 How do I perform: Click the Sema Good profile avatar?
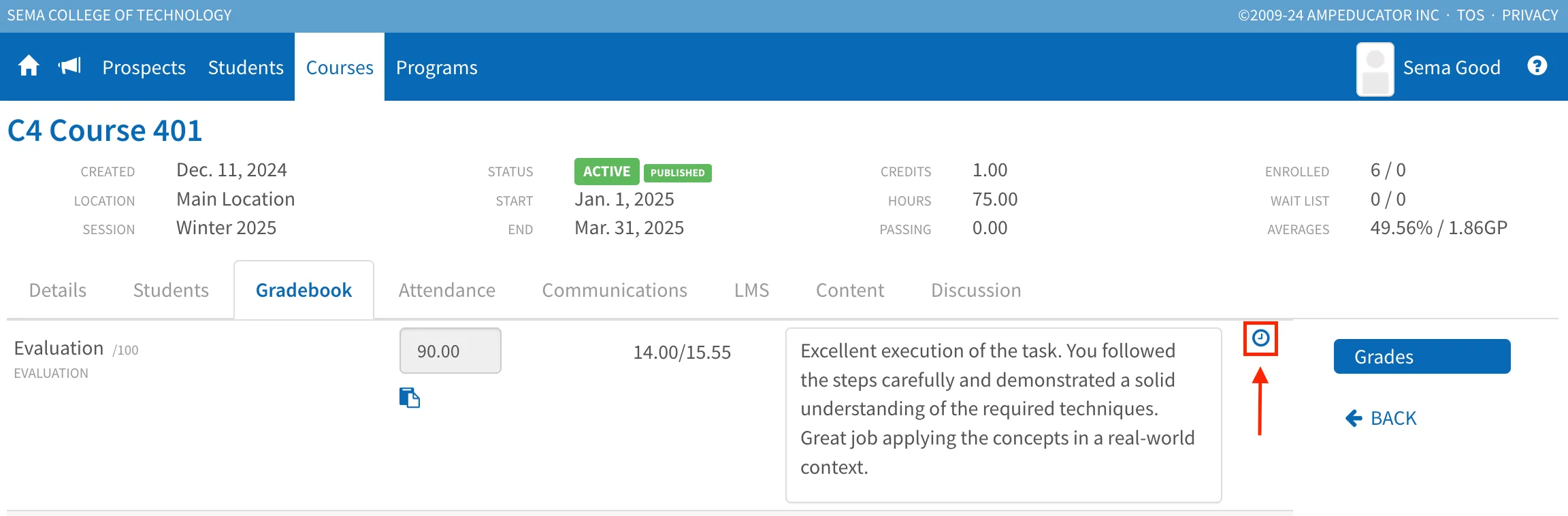[1375, 69]
